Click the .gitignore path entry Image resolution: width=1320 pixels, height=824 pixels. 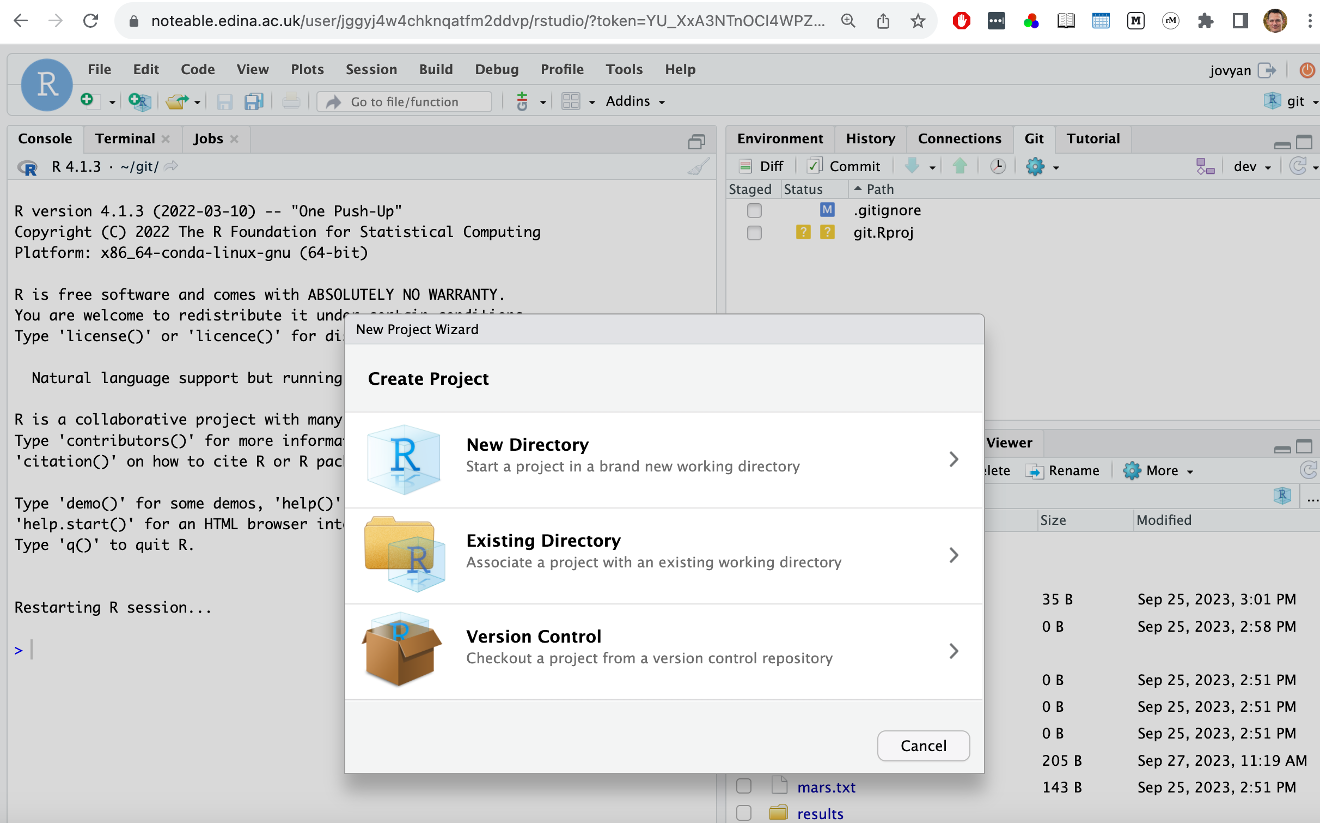887,210
